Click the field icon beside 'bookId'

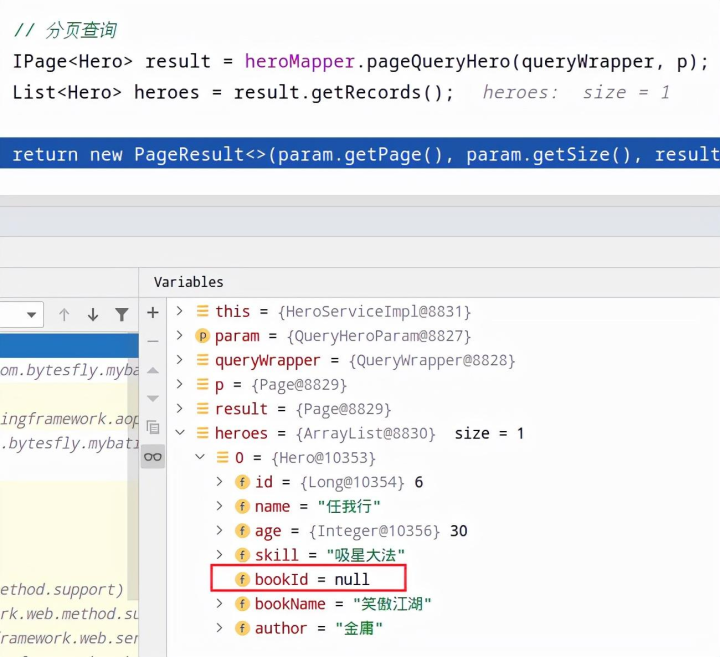pyautogui.click(x=242, y=579)
